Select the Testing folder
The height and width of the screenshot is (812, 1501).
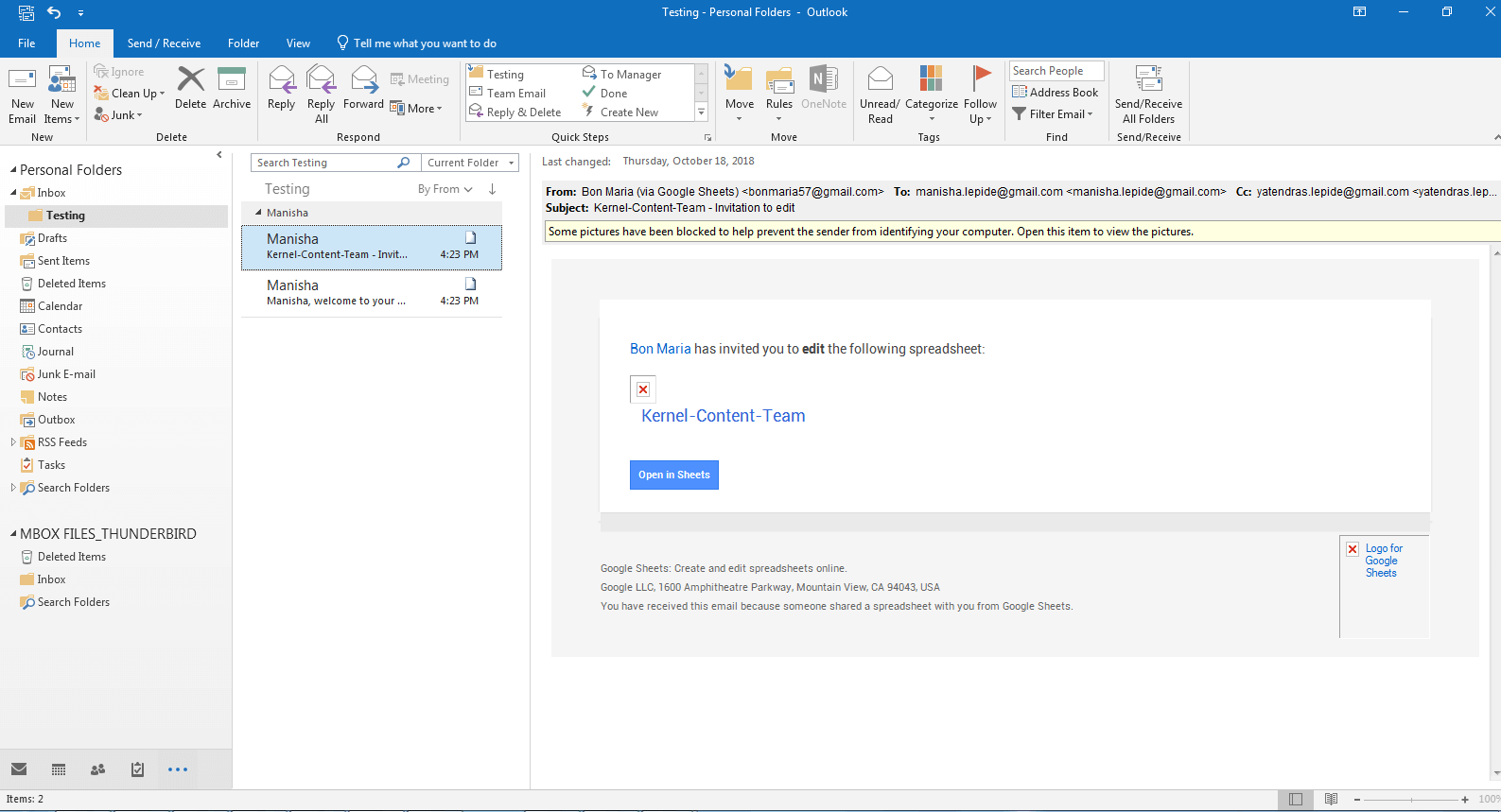(x=116, y=216)
